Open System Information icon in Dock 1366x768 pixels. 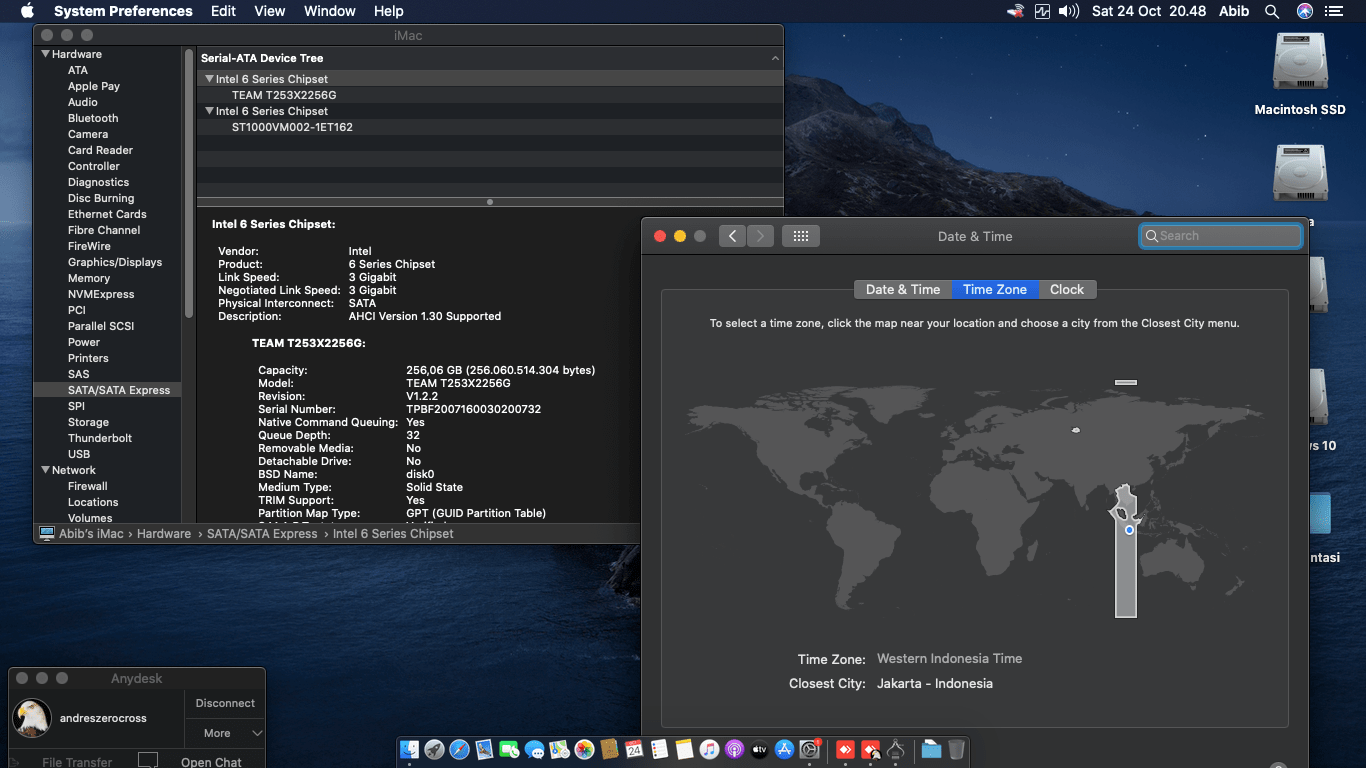[895, 749]
